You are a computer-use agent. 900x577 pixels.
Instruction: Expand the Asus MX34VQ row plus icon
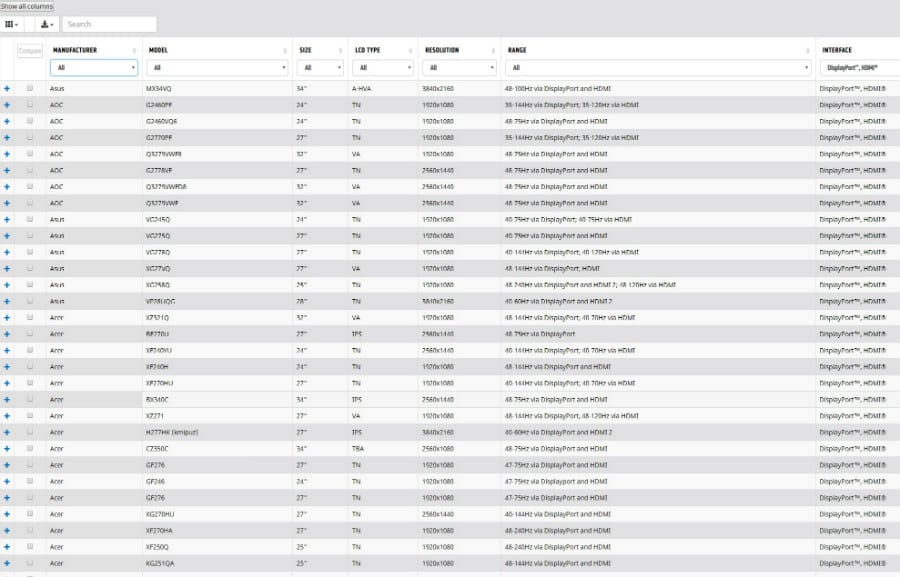point(7,88)
